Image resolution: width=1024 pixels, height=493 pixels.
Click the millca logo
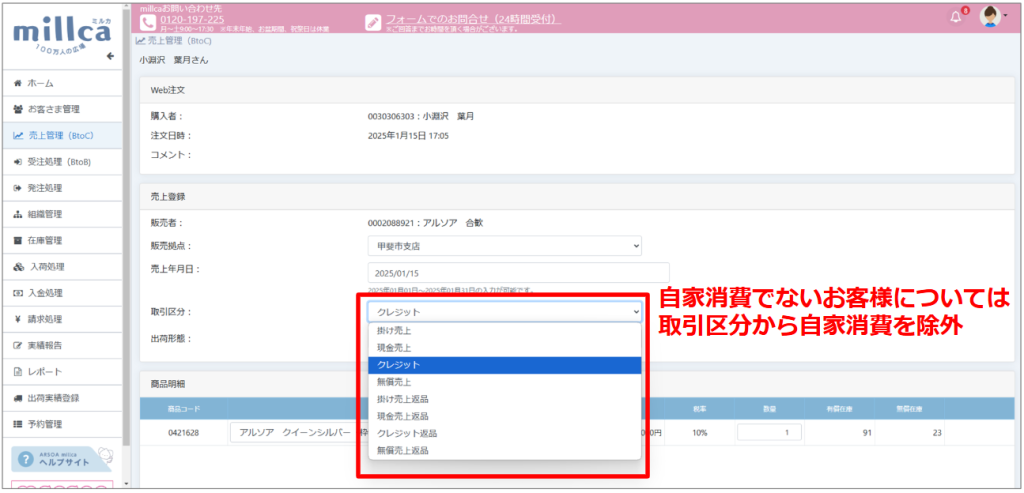coord(58,35)
